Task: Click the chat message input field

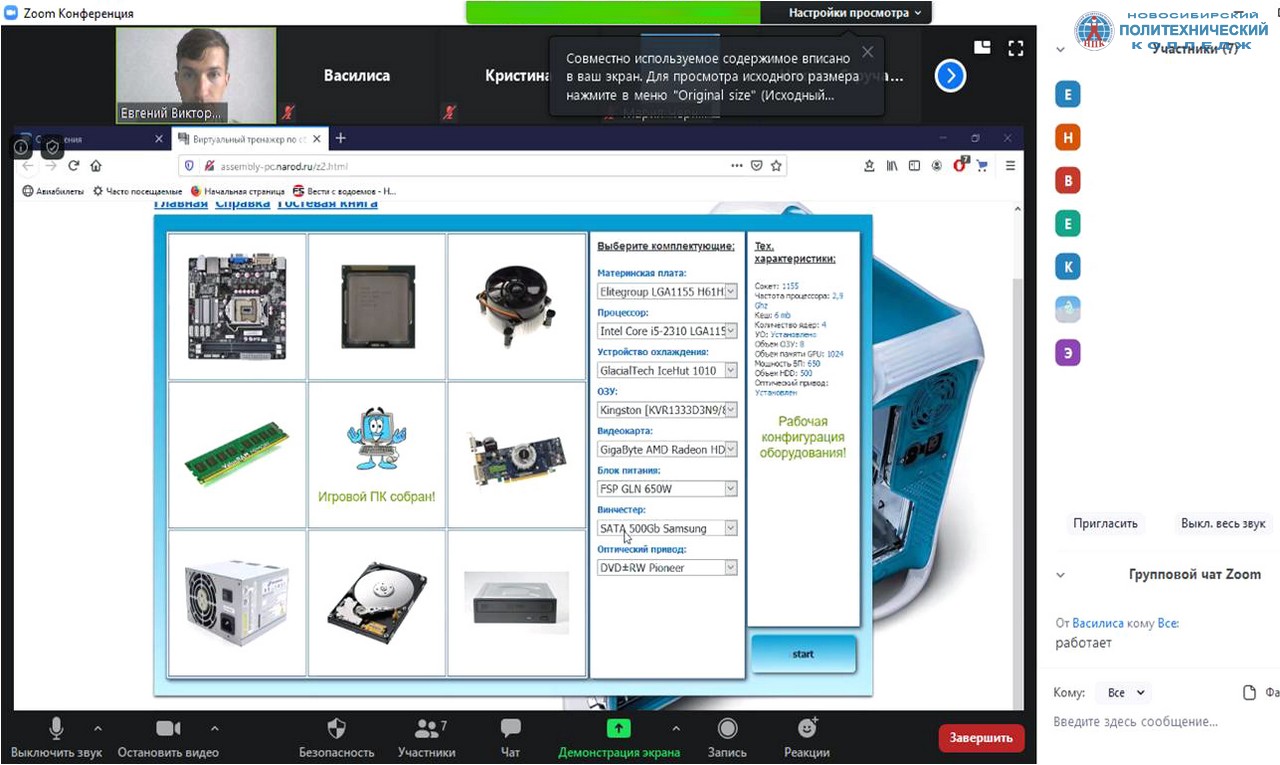Action: [1160, 722]
